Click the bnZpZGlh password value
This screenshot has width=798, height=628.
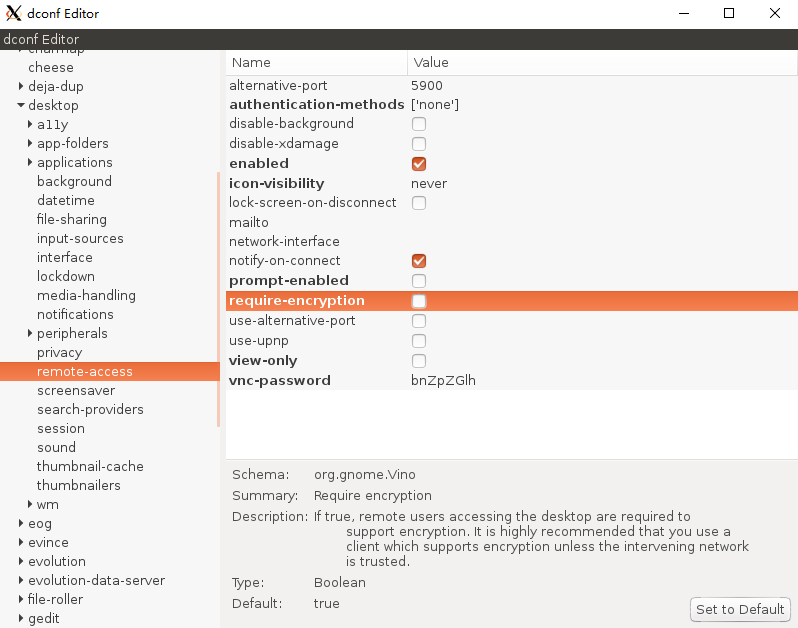pyautogui.click(x=443, y=380)
